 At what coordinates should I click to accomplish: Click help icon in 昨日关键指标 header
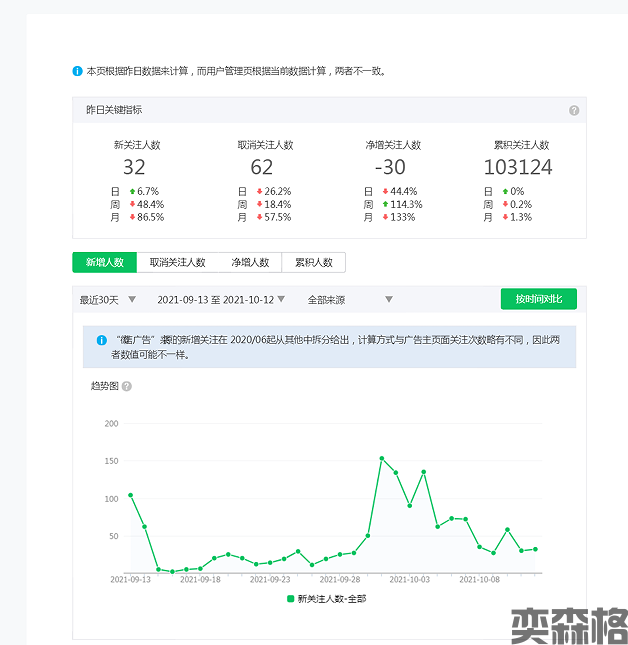574,111
